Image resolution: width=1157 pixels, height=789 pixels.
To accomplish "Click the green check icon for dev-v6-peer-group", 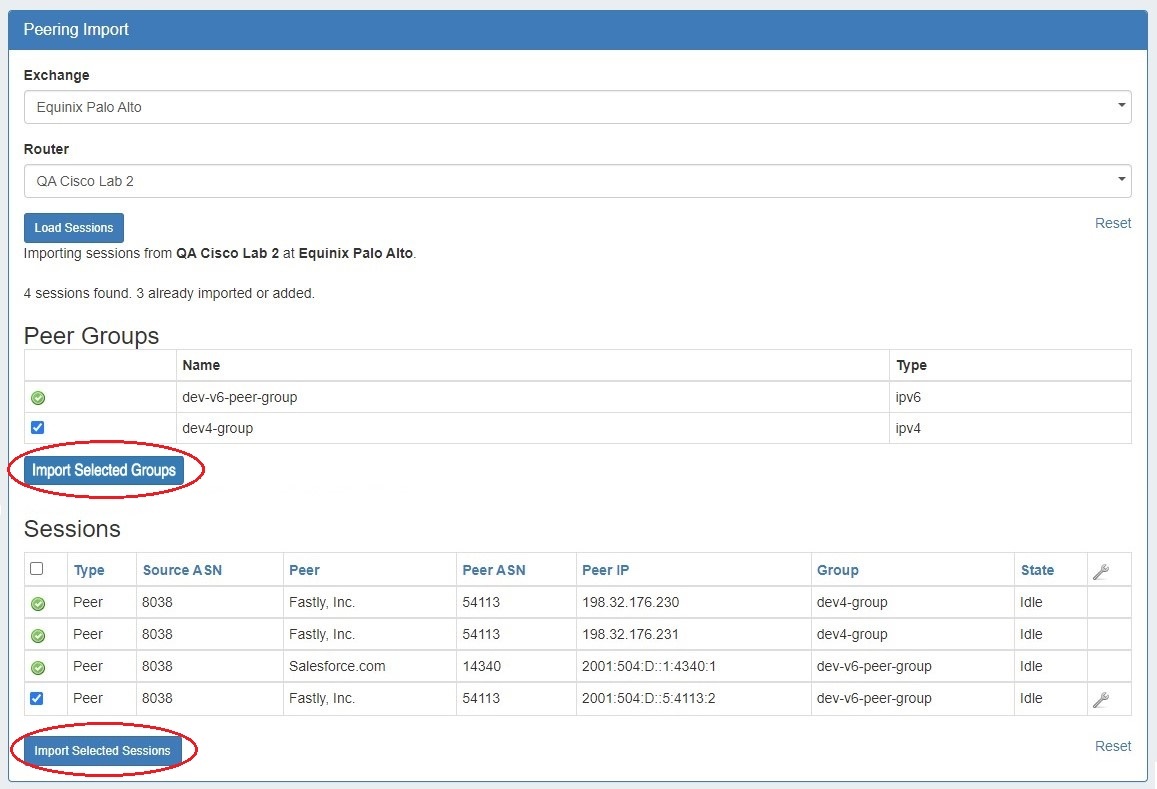I will pyautogui.click(x=38, y=398).
